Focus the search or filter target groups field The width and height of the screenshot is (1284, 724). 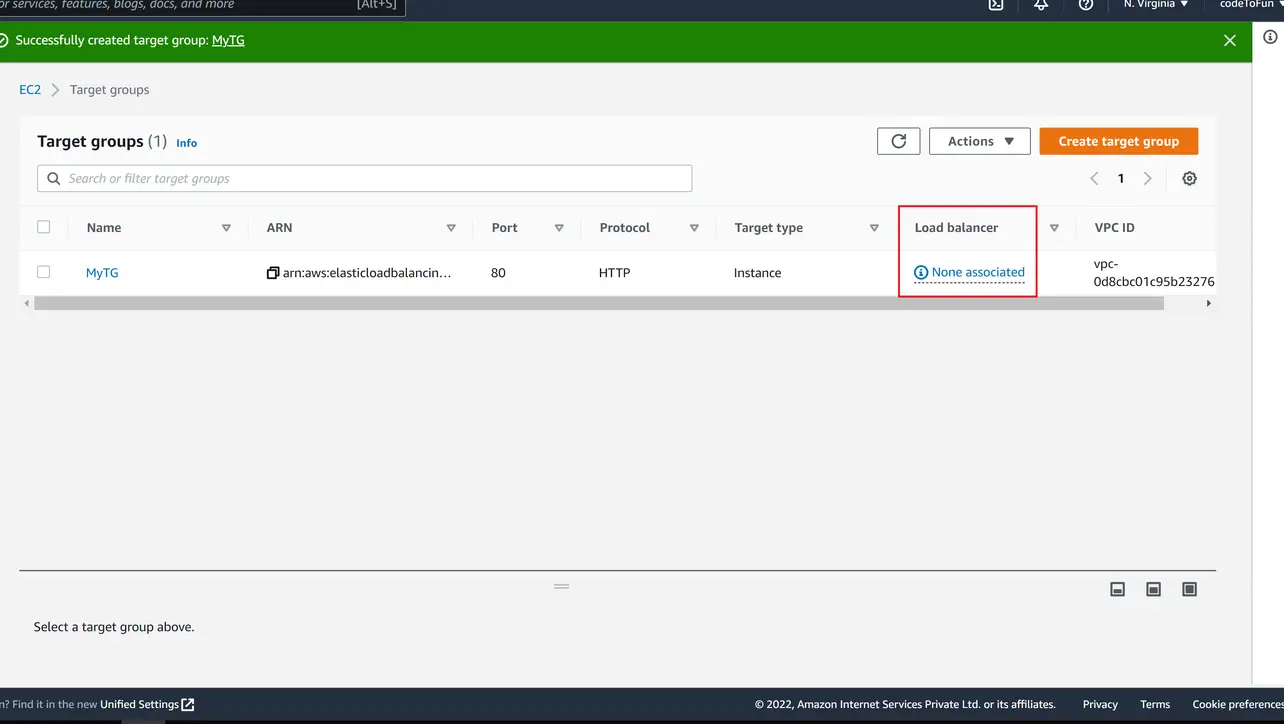tap(364, 178)
